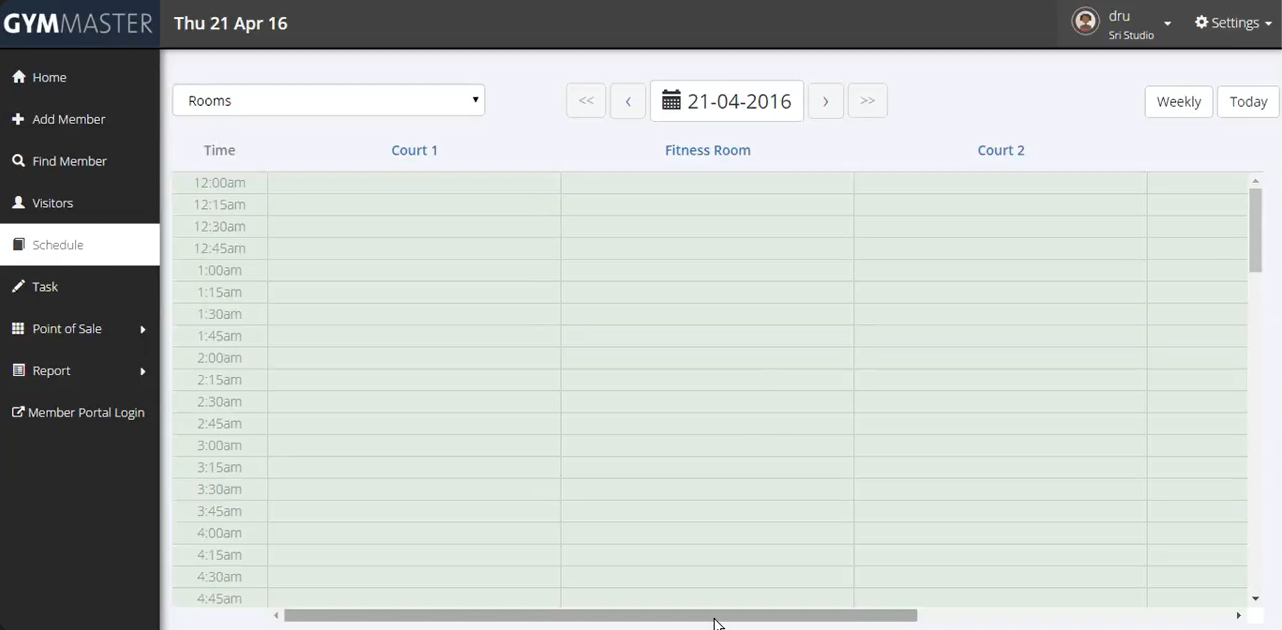Go to the next day arrow
The height and width of the screenshot is (630, 1282).
click(x=825, y=101)
